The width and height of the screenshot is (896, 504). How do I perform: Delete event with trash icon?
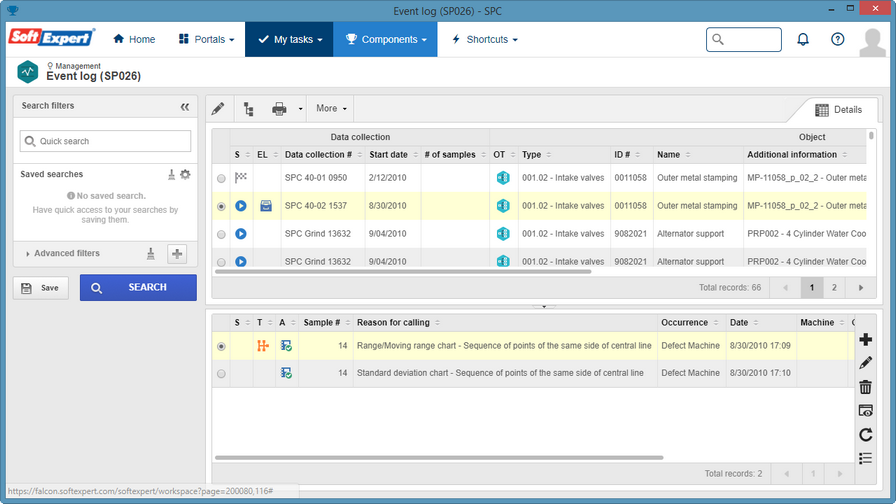(866, 387)
